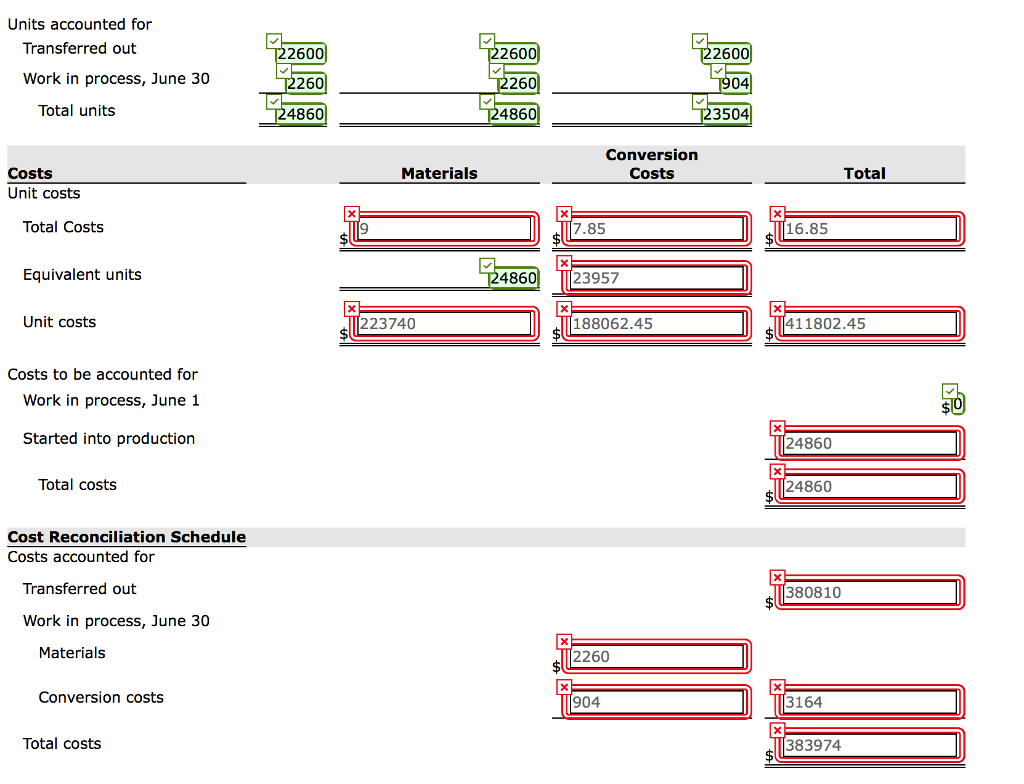Select the Total unit cost field showing 16.85
This screenshot has height=784, width=1024.
870,229
